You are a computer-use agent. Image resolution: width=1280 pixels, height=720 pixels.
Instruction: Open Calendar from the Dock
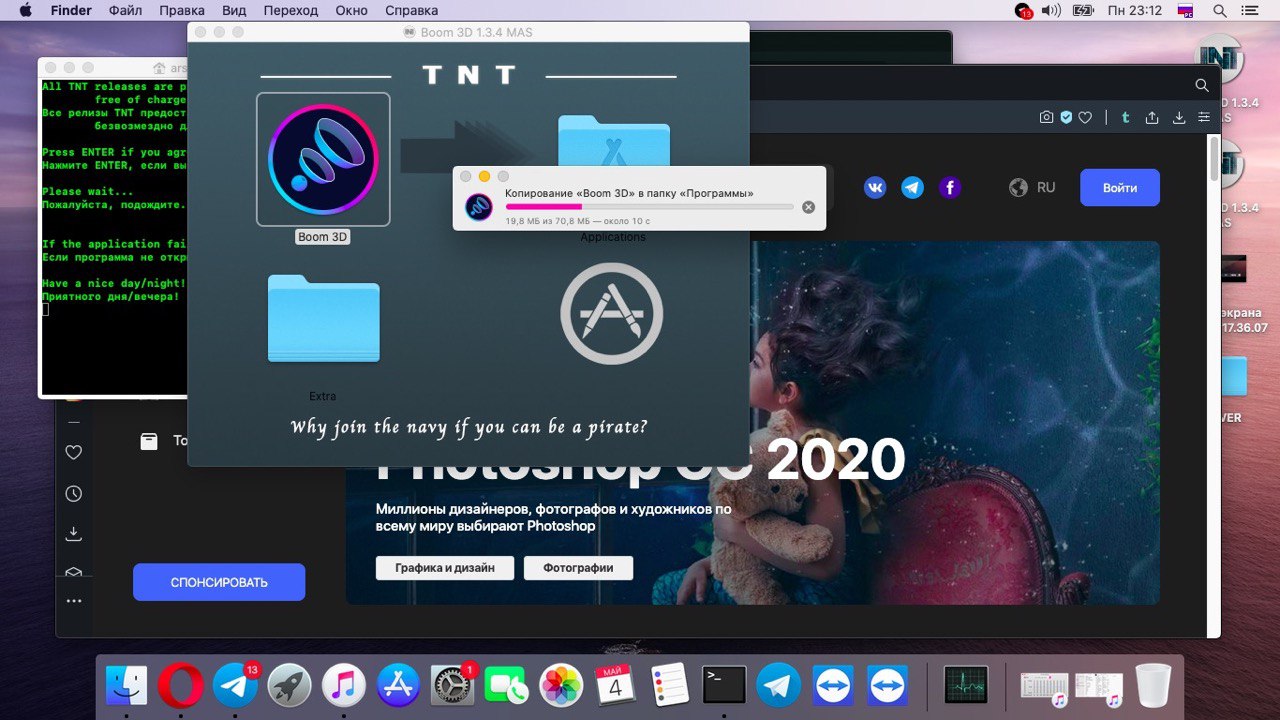coord(615,686)
